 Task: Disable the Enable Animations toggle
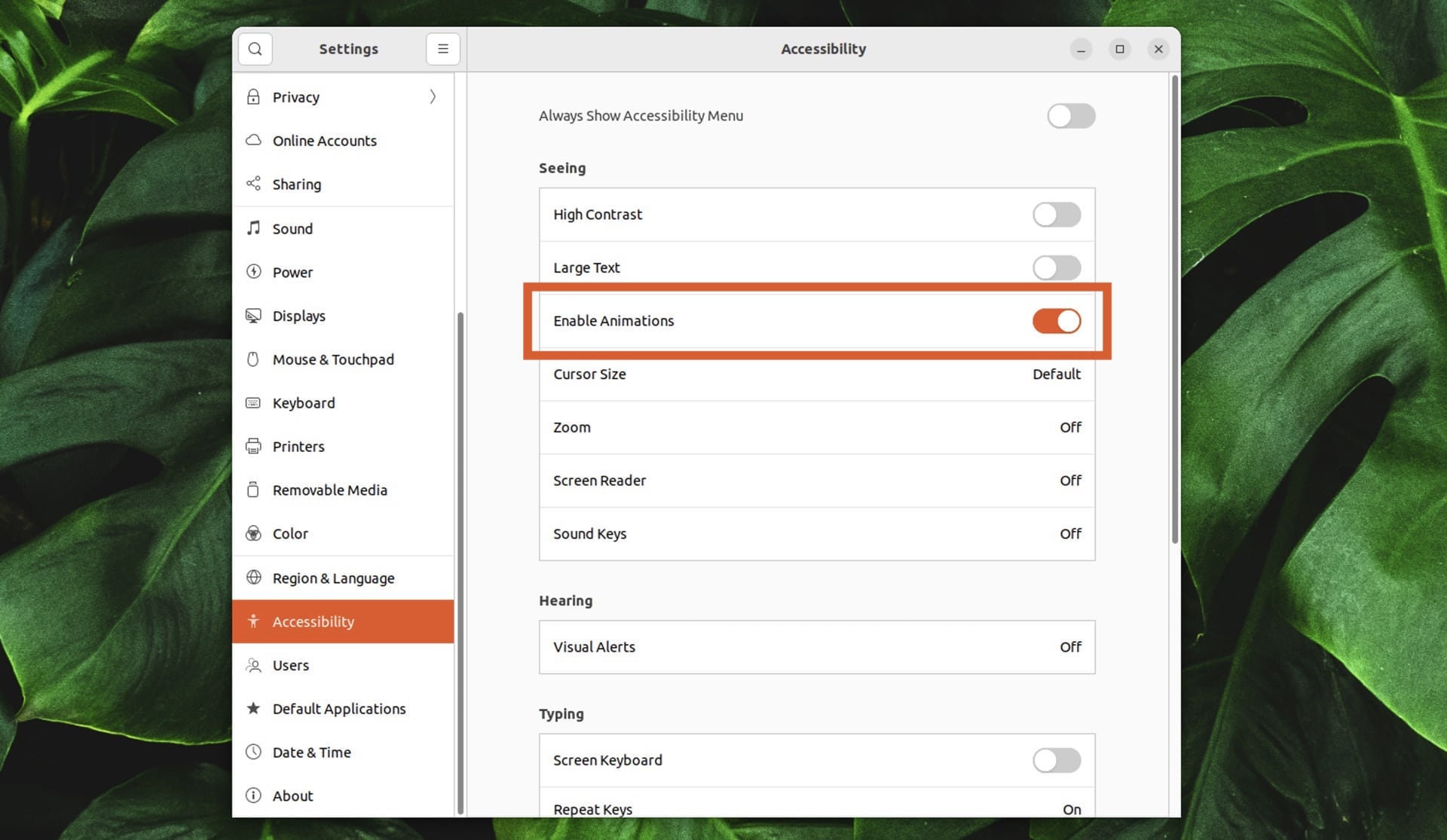point(1056,321)
